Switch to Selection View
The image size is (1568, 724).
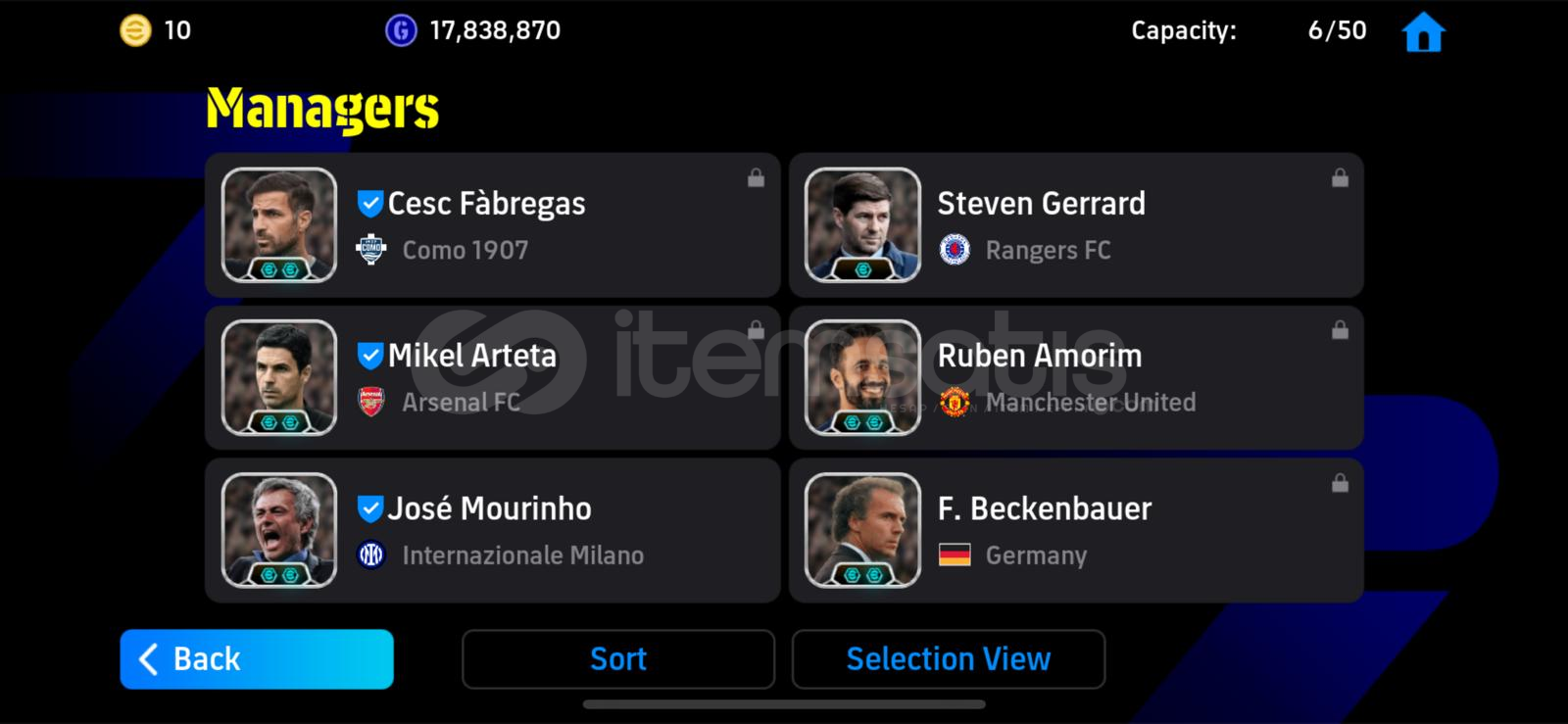pyautogui.click(x=948, y=659)
